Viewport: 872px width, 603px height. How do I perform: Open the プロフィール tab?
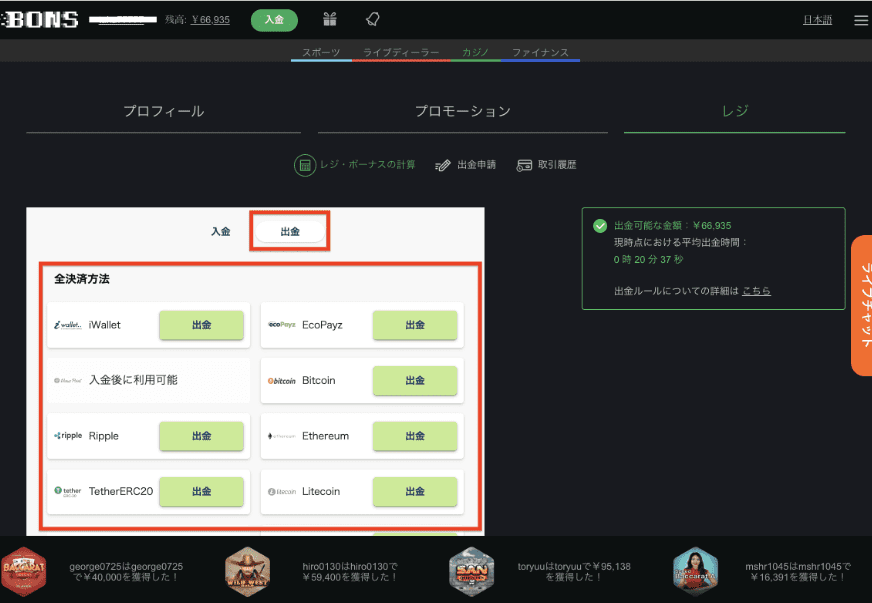click(x=163, y=111)
